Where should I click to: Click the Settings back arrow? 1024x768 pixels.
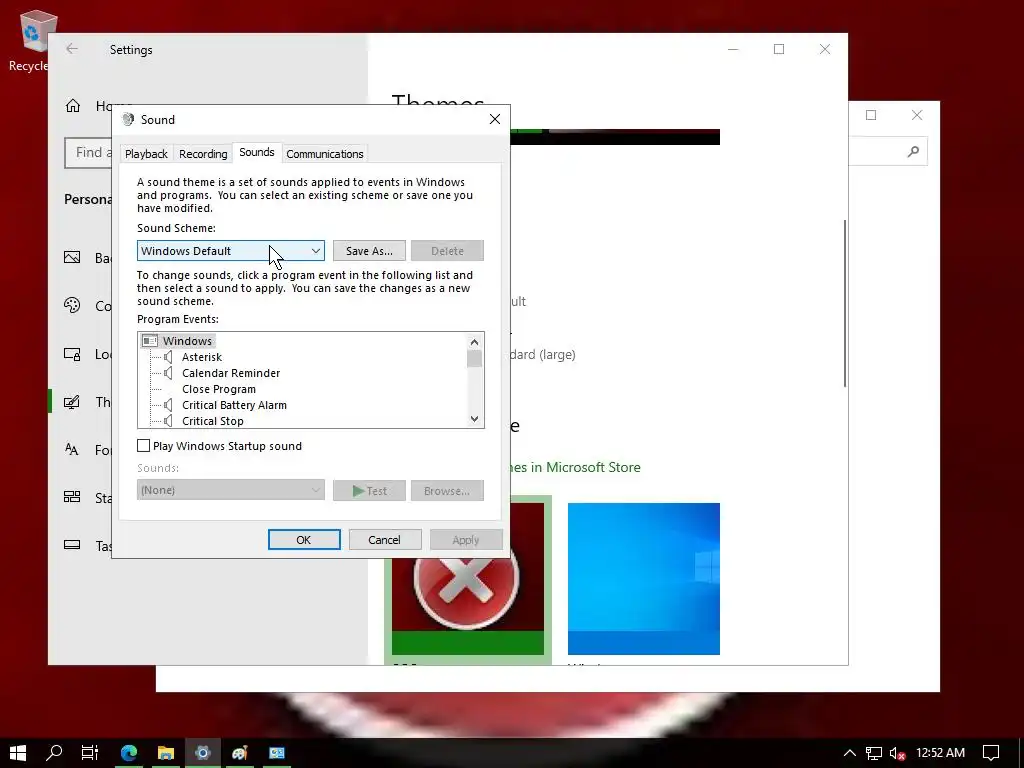[x=72, y=49]
